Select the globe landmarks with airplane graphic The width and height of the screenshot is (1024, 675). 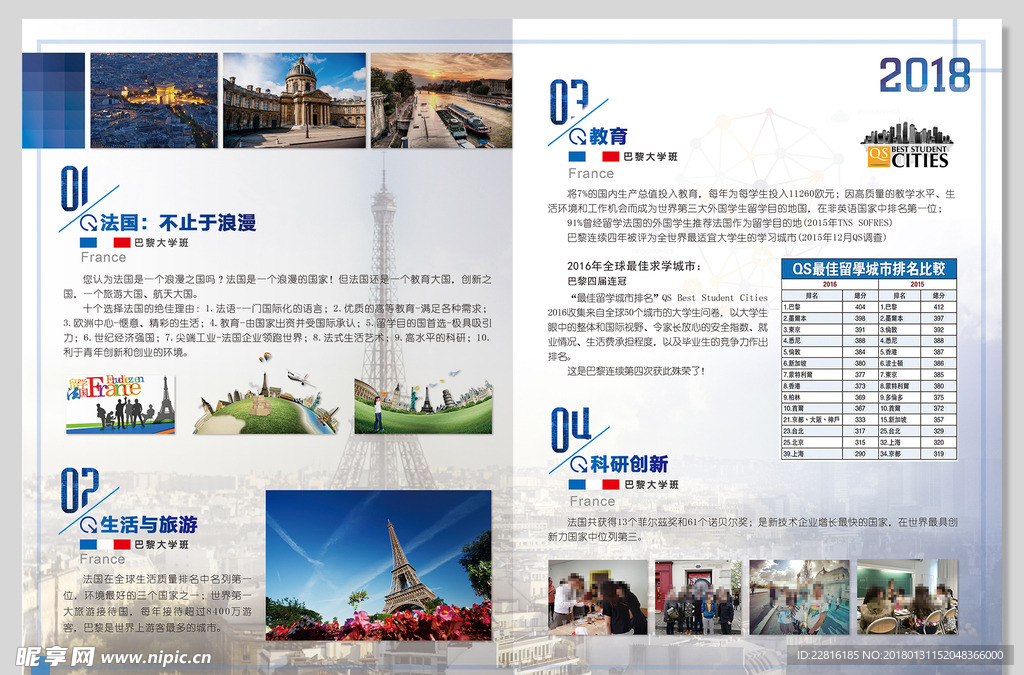coord(266,394)
